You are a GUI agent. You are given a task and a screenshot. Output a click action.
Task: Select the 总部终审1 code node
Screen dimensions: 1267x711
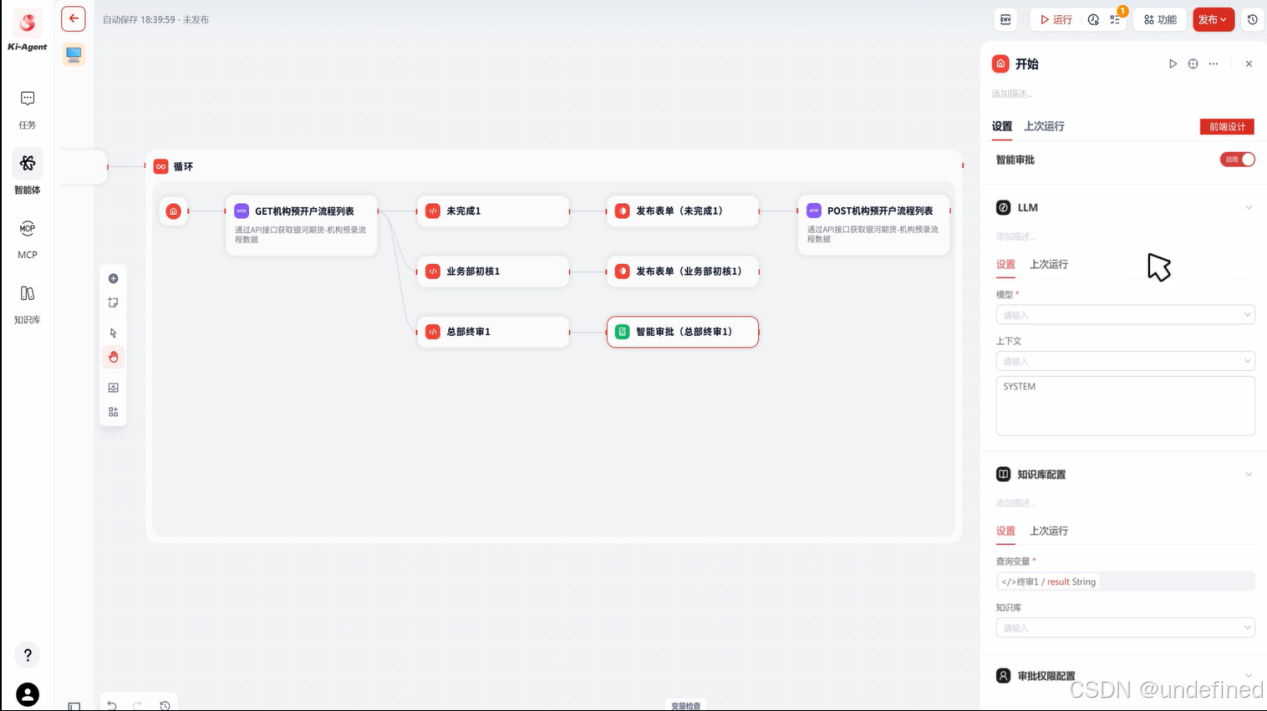click(x=493, y=331)
